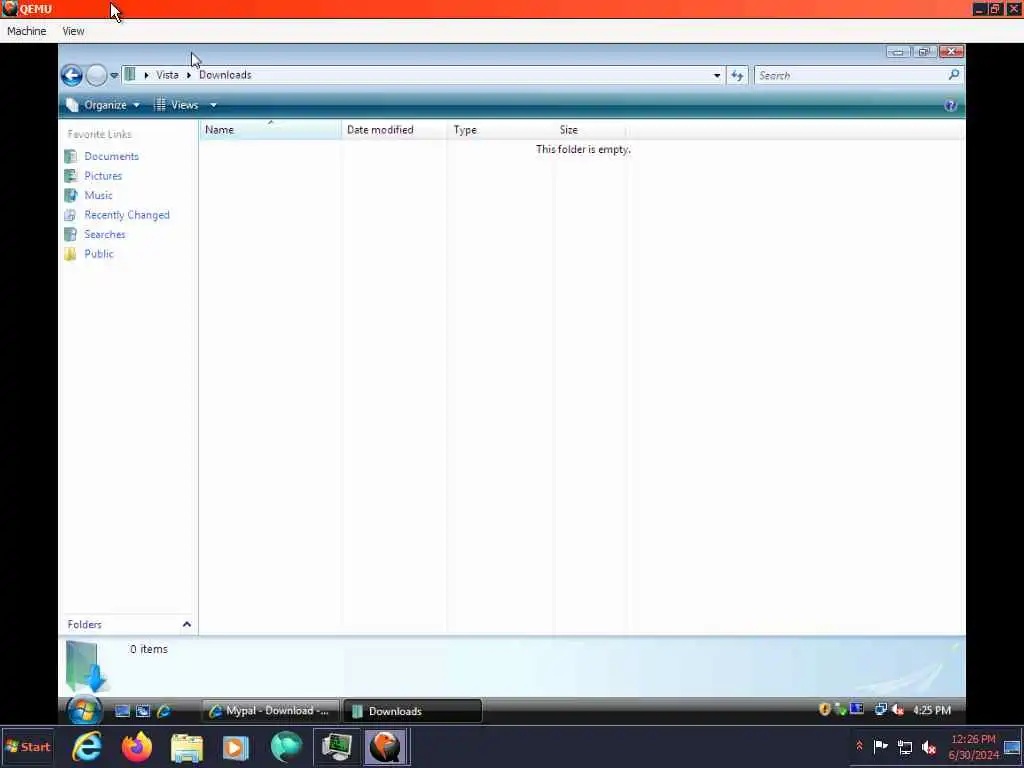Sort by the Type column header
The width and height of the screenshot is (1024, 768).
pos(500,129)
